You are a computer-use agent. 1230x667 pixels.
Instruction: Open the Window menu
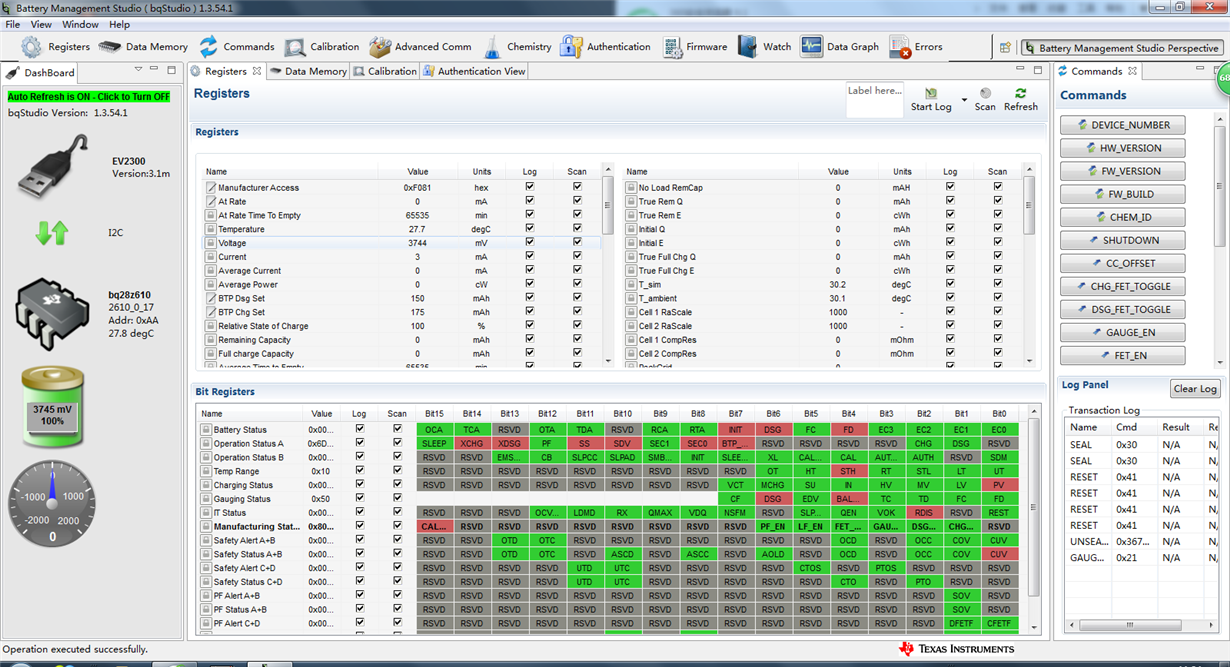click(x=80, y=24)
